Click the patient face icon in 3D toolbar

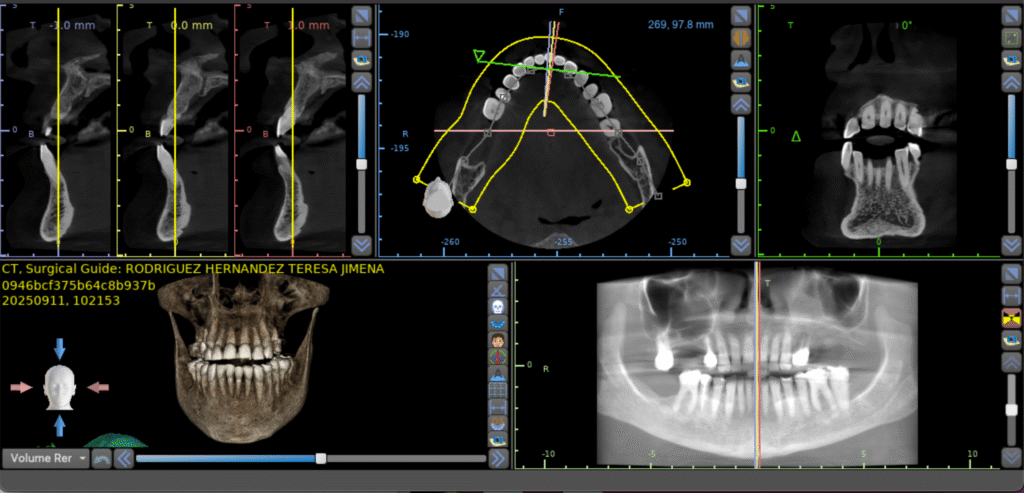pyautogui.click(x=497, y=340)
